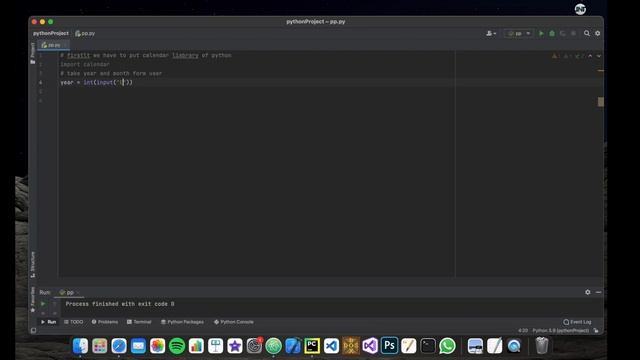This screenshot has height=360, width=640.
Task: Open PyCharm from the dock
Action: tap(312, 346)
